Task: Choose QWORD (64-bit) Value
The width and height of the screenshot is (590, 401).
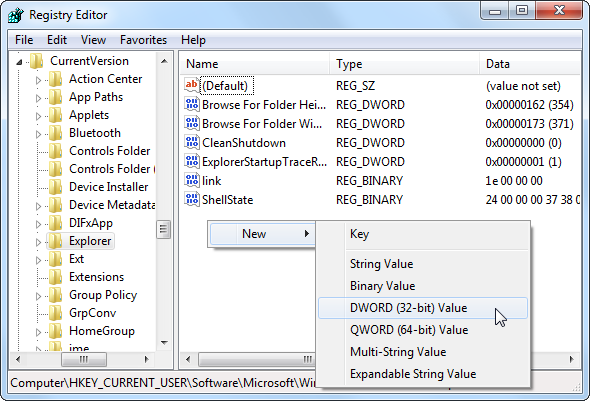Action: 423,330
